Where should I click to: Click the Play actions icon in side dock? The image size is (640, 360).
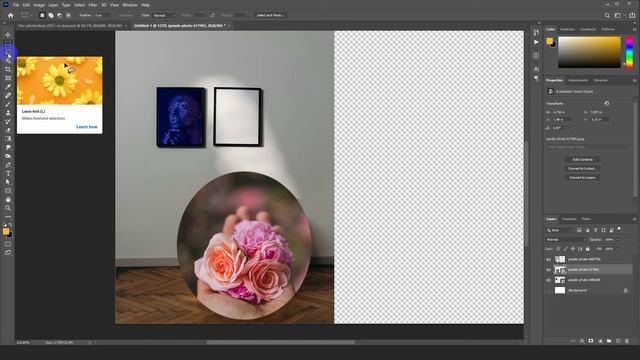click(x=536, y=42)
